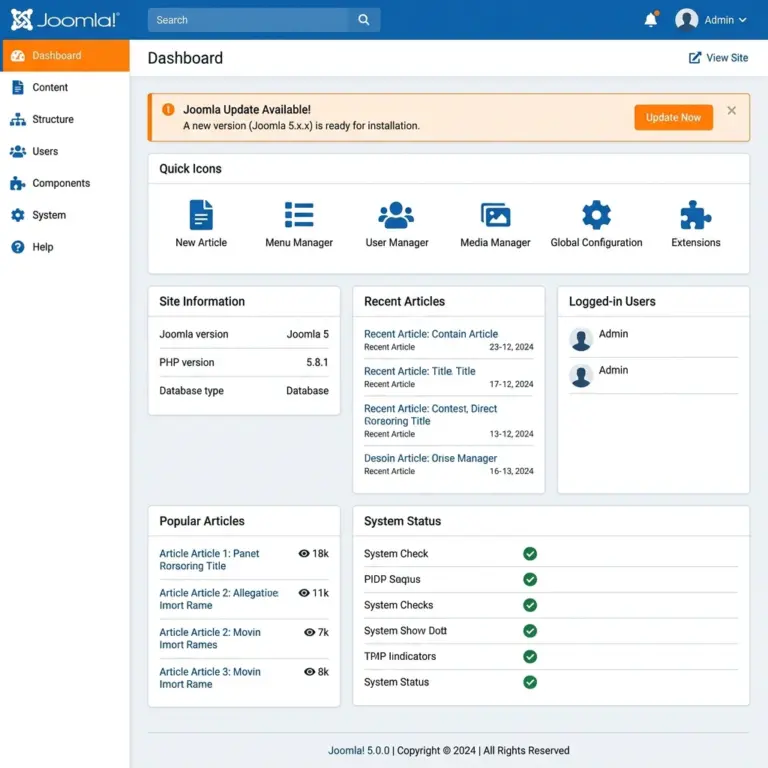
Task: Click the date '23-12, 2024'
Action: coord(511,347)
